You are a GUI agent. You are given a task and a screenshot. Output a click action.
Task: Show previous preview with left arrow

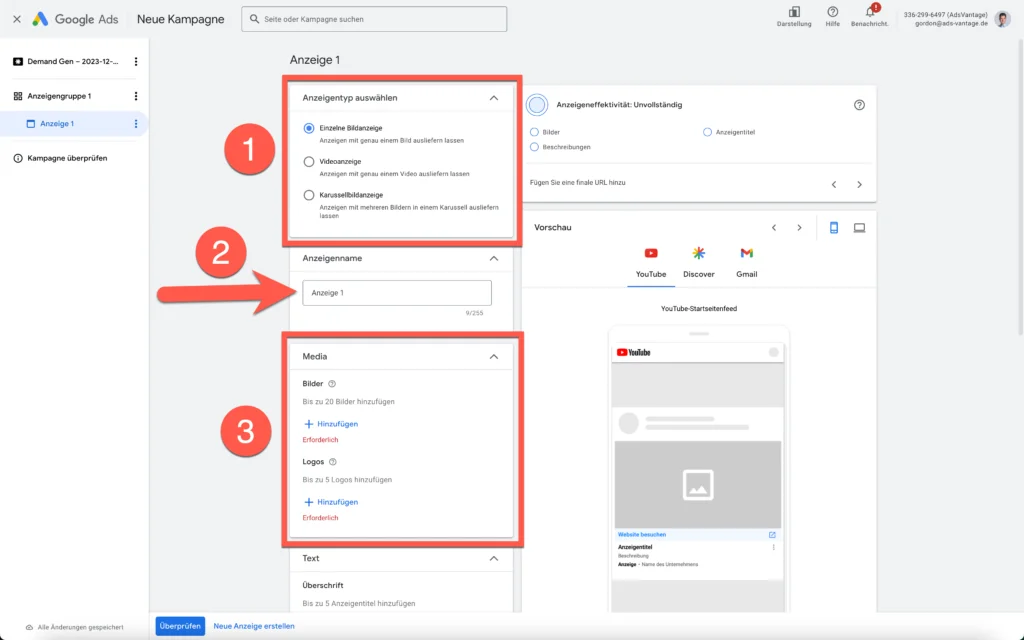click(774, 227)
